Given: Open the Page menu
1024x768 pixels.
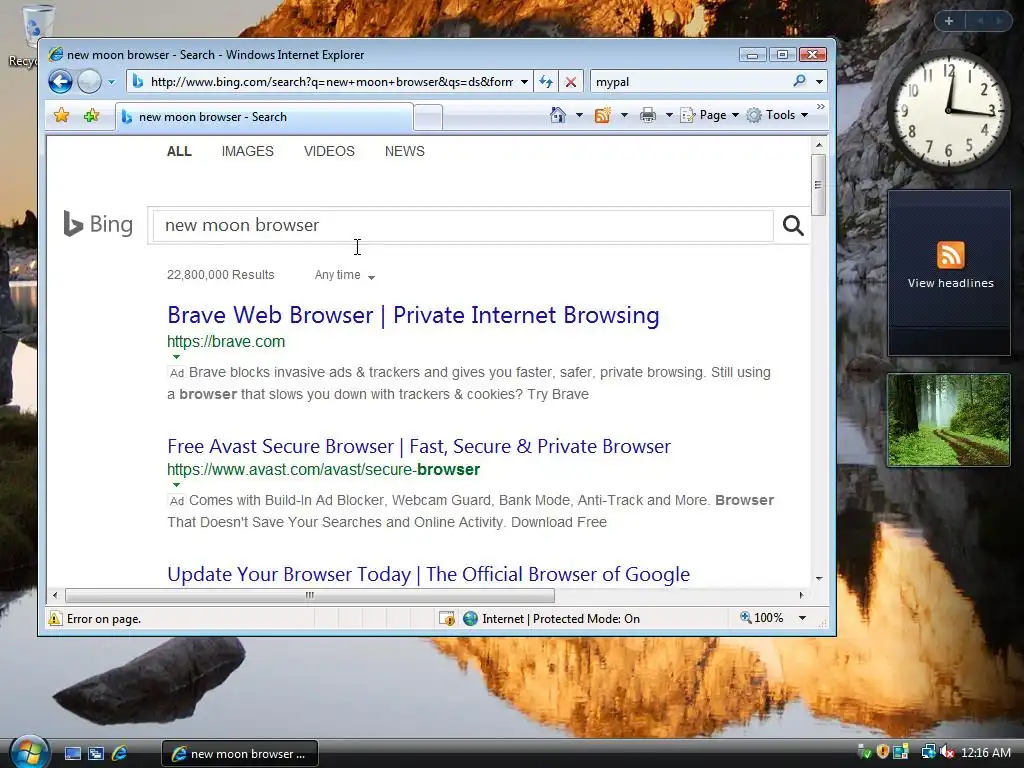Looking at the screenshot, I should (709, 115).
